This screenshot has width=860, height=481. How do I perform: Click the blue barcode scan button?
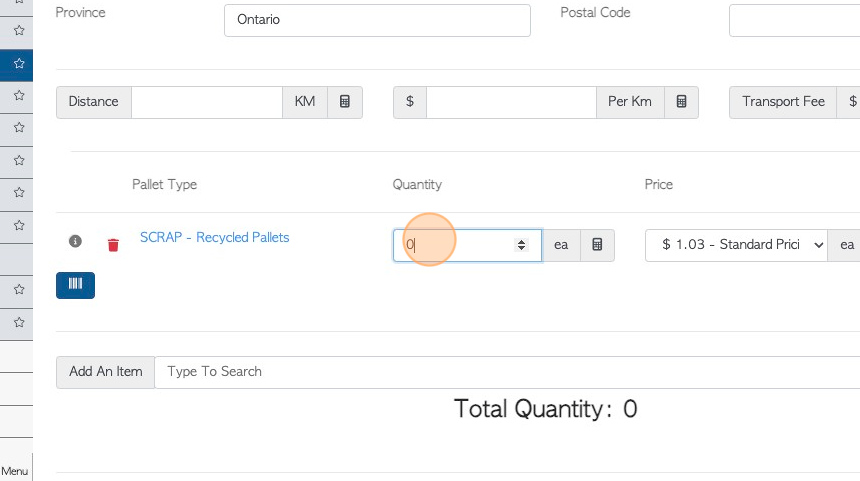point(75,285)
